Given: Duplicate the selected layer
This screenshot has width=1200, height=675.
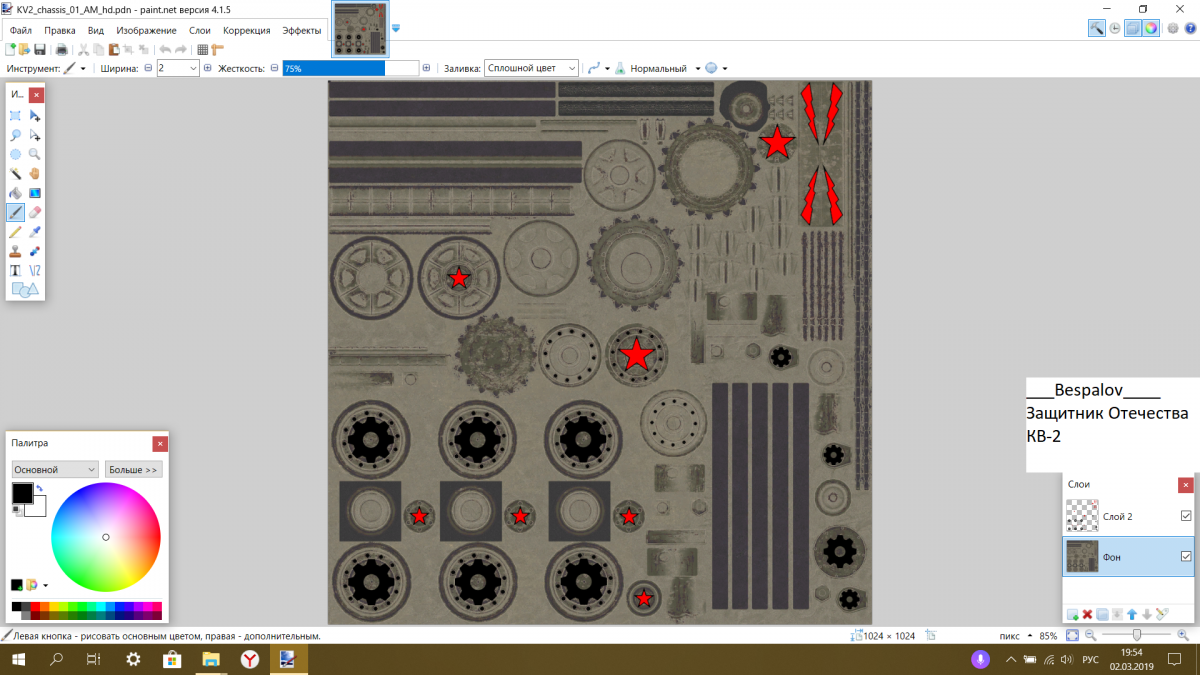Looking at the screenshot, I should pyautogui.click(x=1102, y=614).
